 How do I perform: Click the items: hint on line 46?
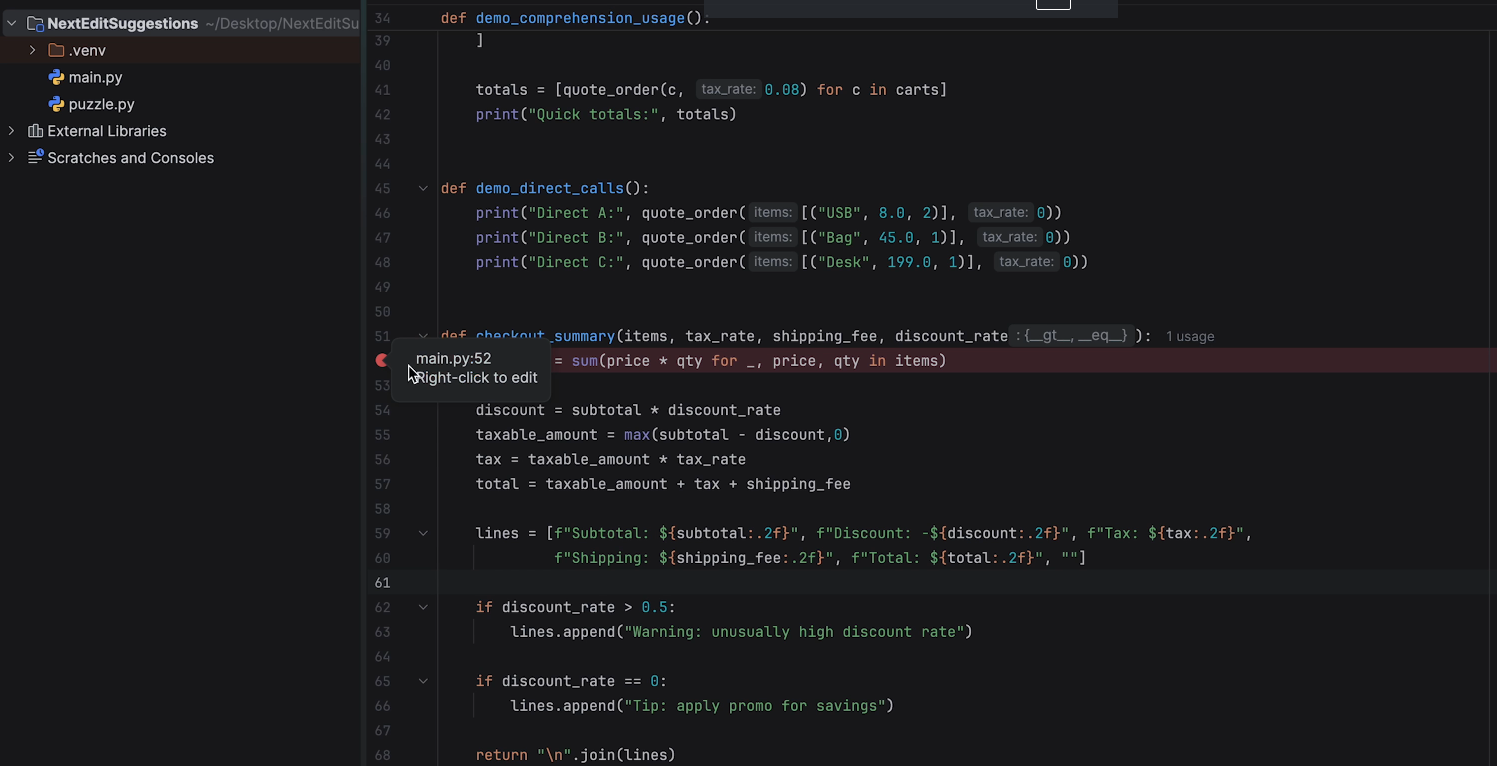(x=773, y=212)
